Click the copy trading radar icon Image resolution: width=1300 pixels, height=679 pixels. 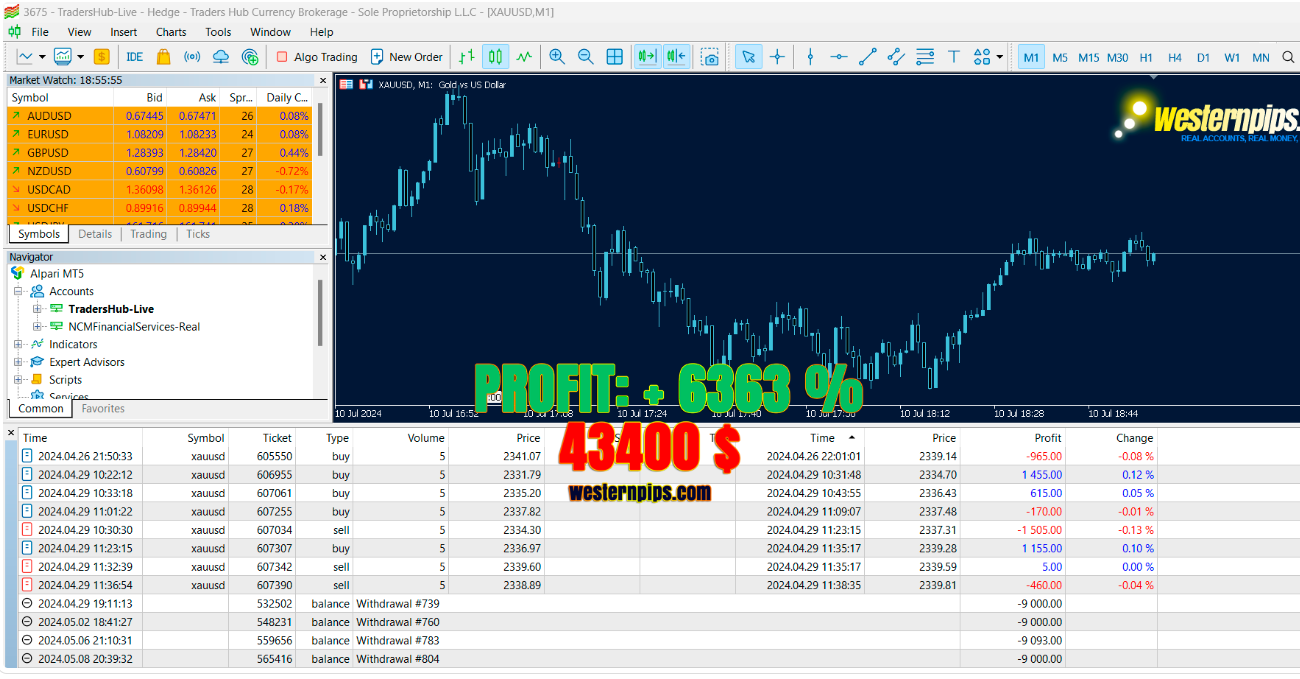[x=250, y=57]
